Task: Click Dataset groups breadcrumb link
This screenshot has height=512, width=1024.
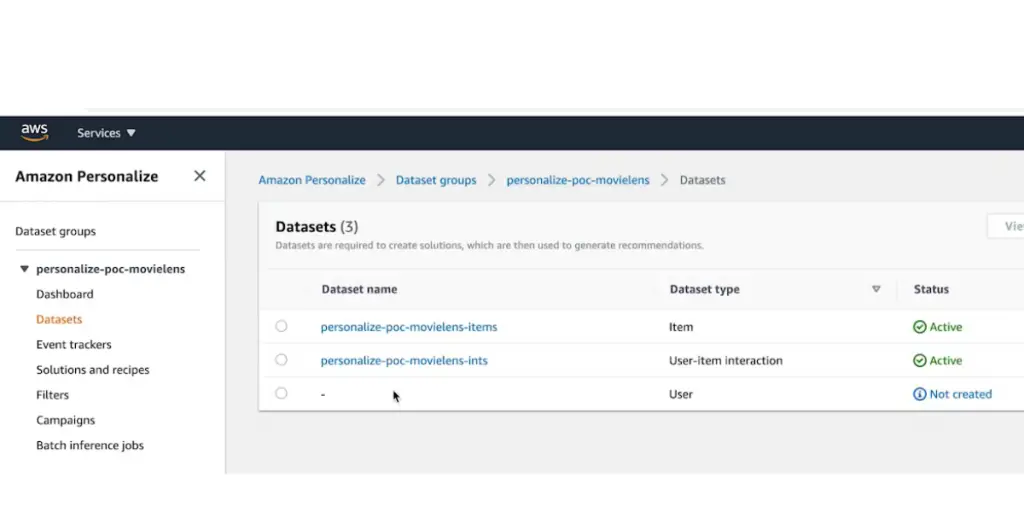Action: (x=436, y=180)
